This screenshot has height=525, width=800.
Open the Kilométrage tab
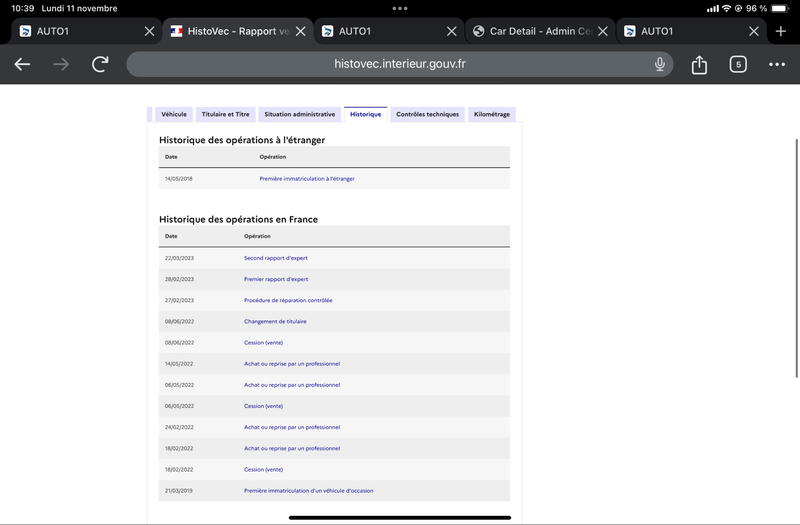pyautogui.click(x=492, y=114)
